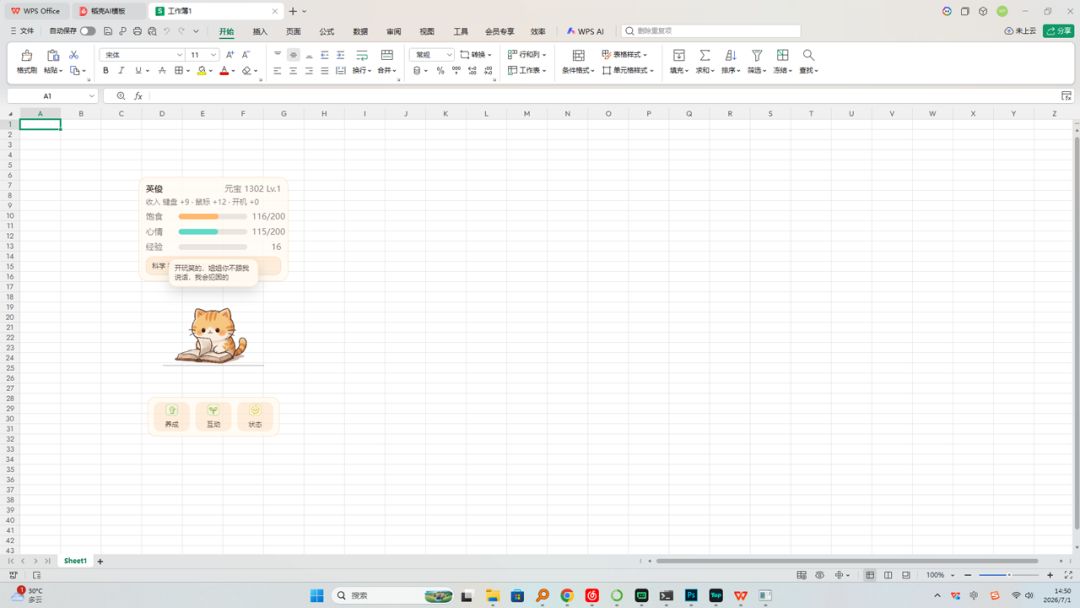Open print preview icon
This screenshot has height=608, width=1080.
(152, 31)
